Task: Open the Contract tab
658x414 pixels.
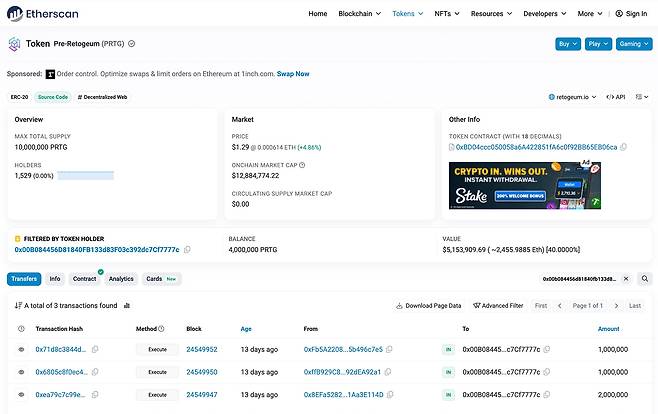Action: [85, 279]
